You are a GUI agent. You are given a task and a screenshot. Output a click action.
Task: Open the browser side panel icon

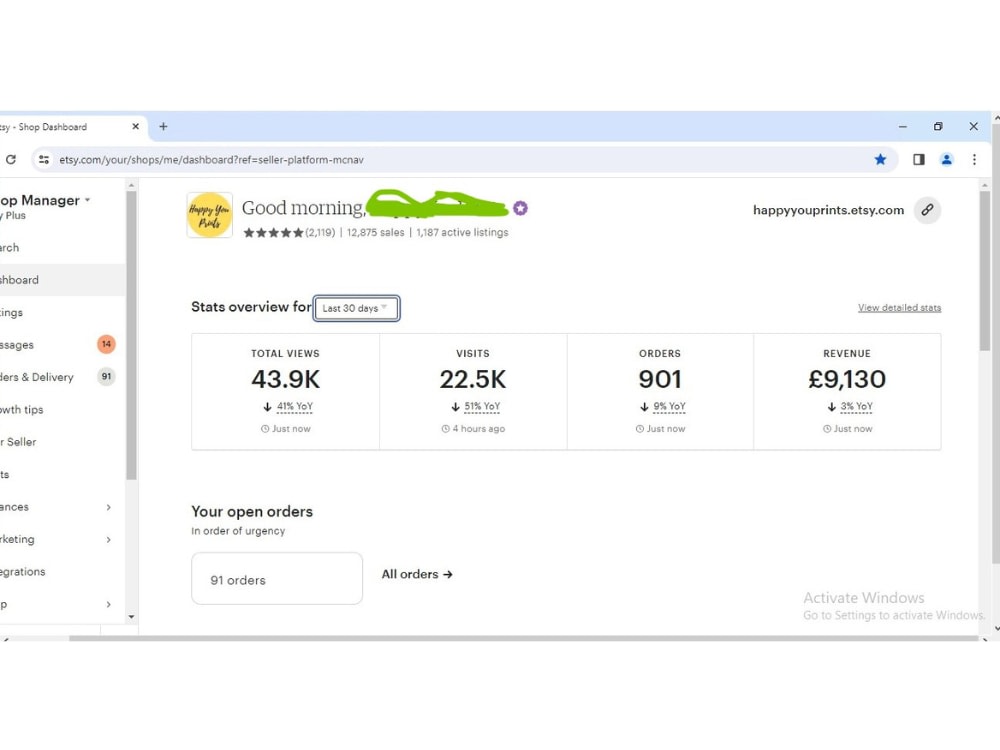tap(918, 159)
